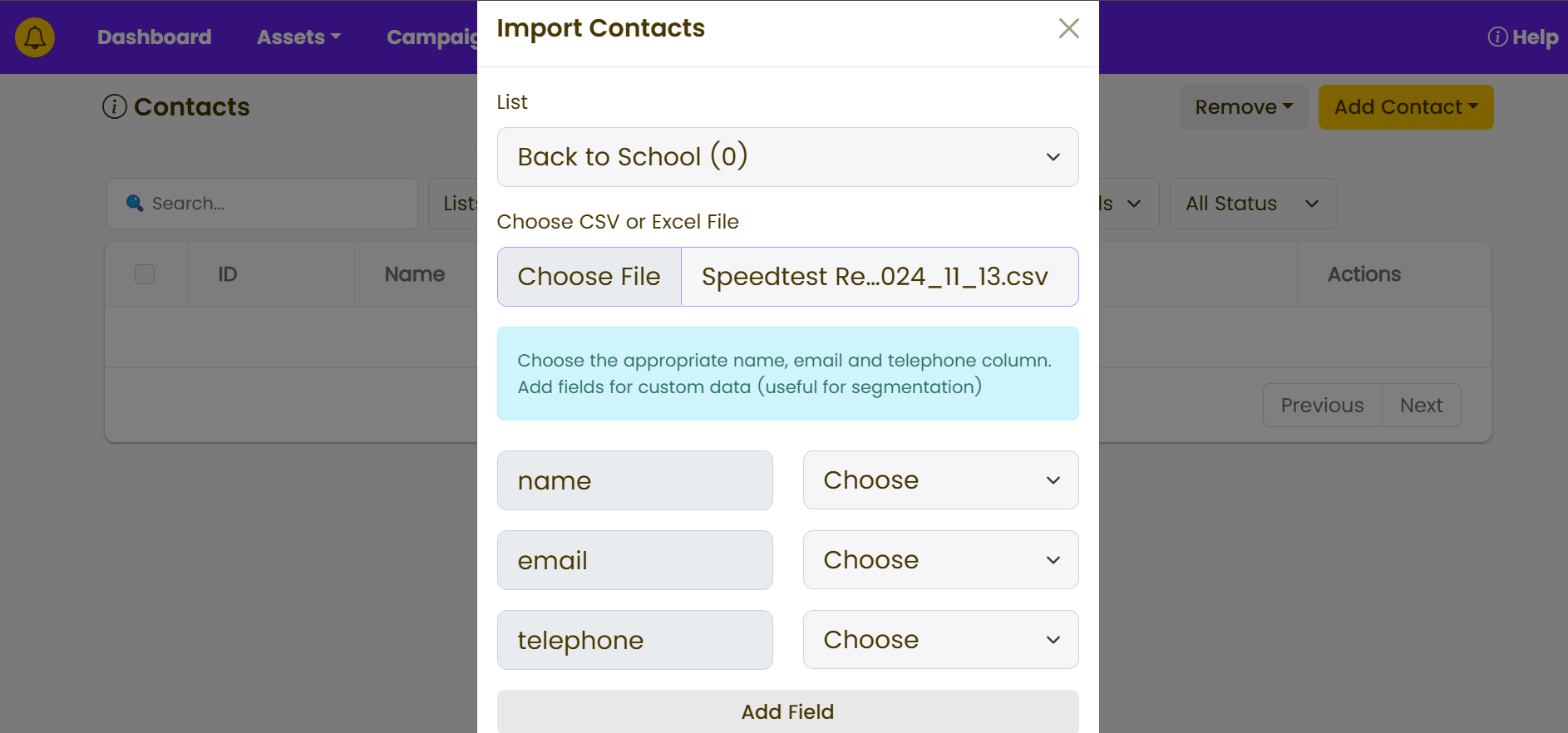Click the Search contacts input
Viewport: 1568px width, 733px height.
(x=262, y=204)
